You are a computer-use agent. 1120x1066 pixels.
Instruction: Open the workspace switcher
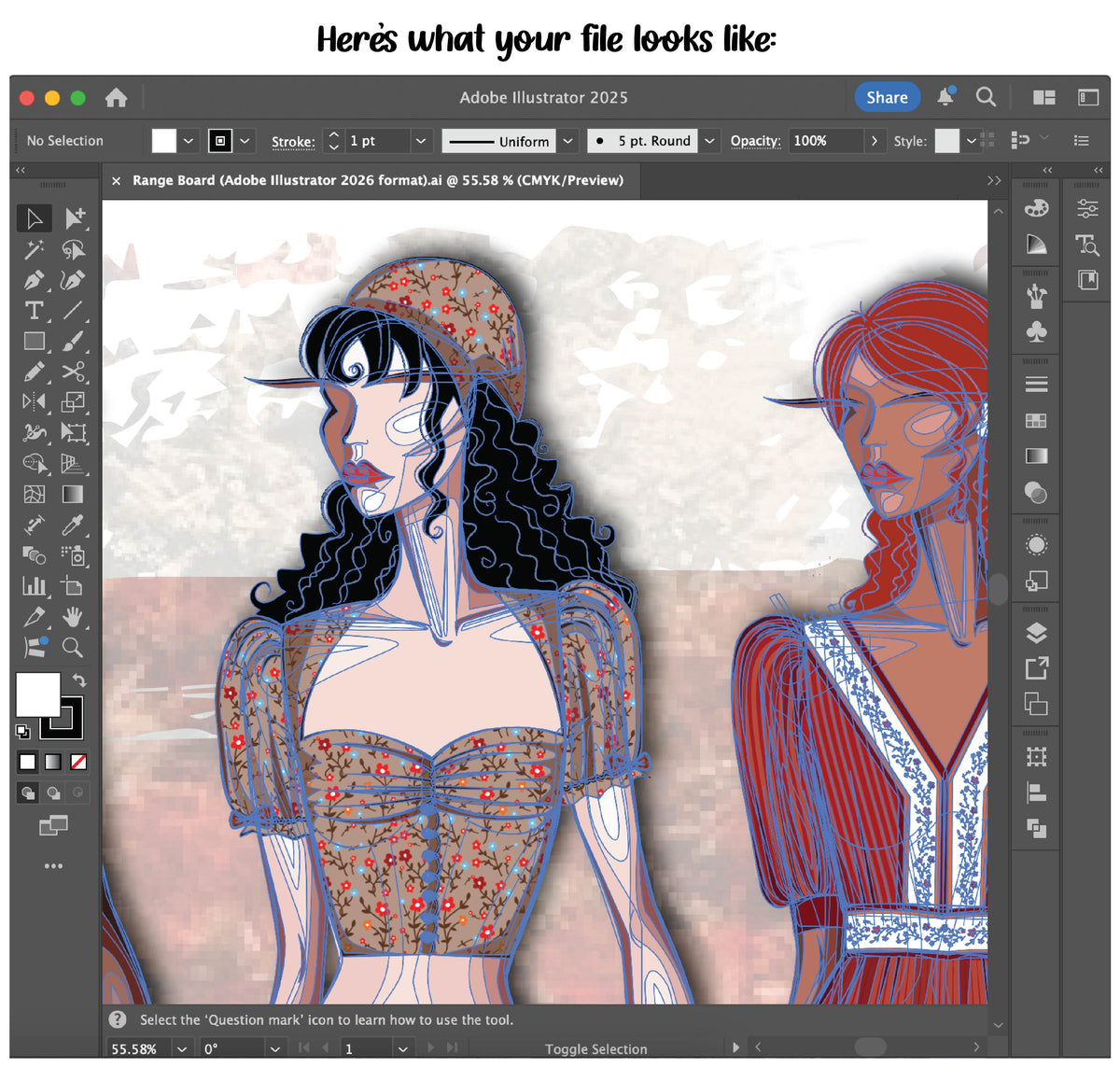(1088, 97)
